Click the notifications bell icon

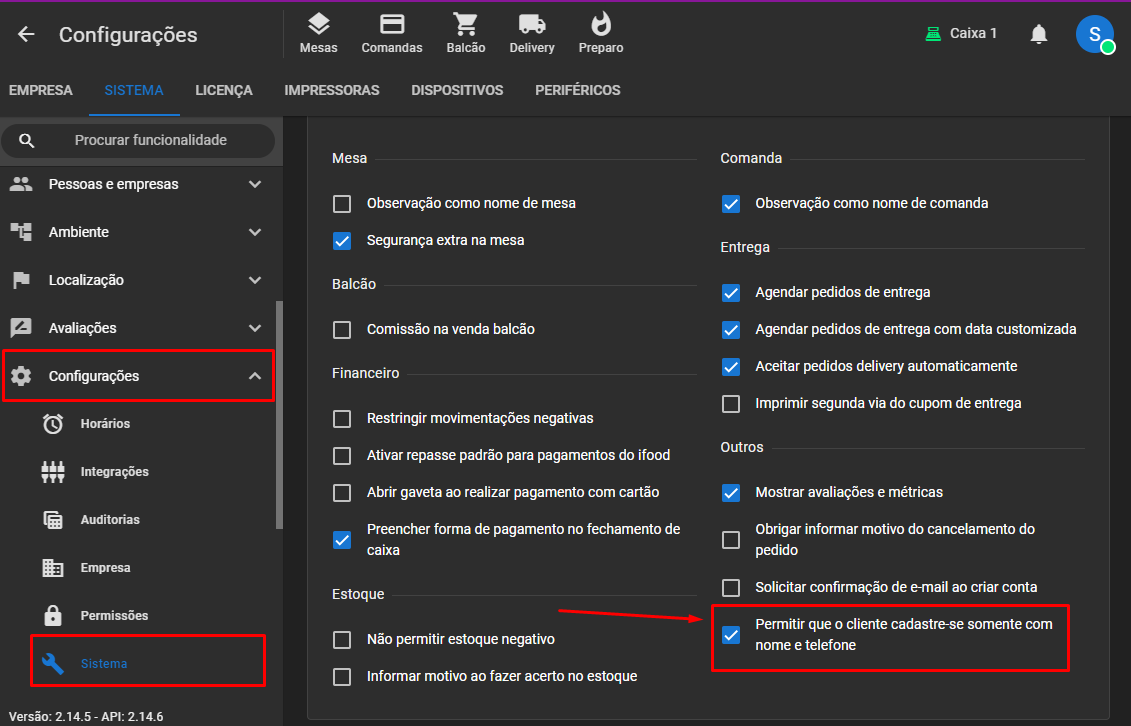click(1039, 34)
